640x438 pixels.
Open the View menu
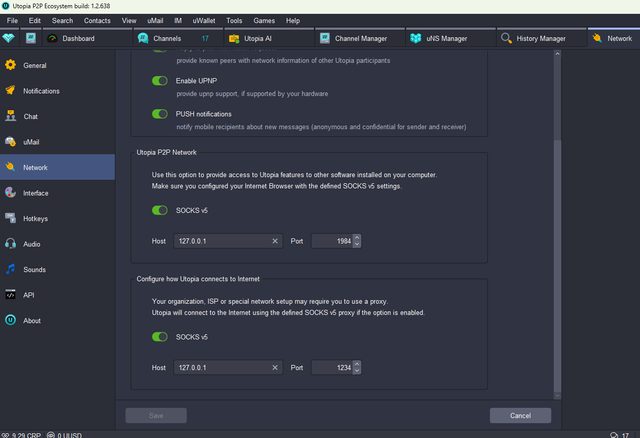click(x=129, y=20)
